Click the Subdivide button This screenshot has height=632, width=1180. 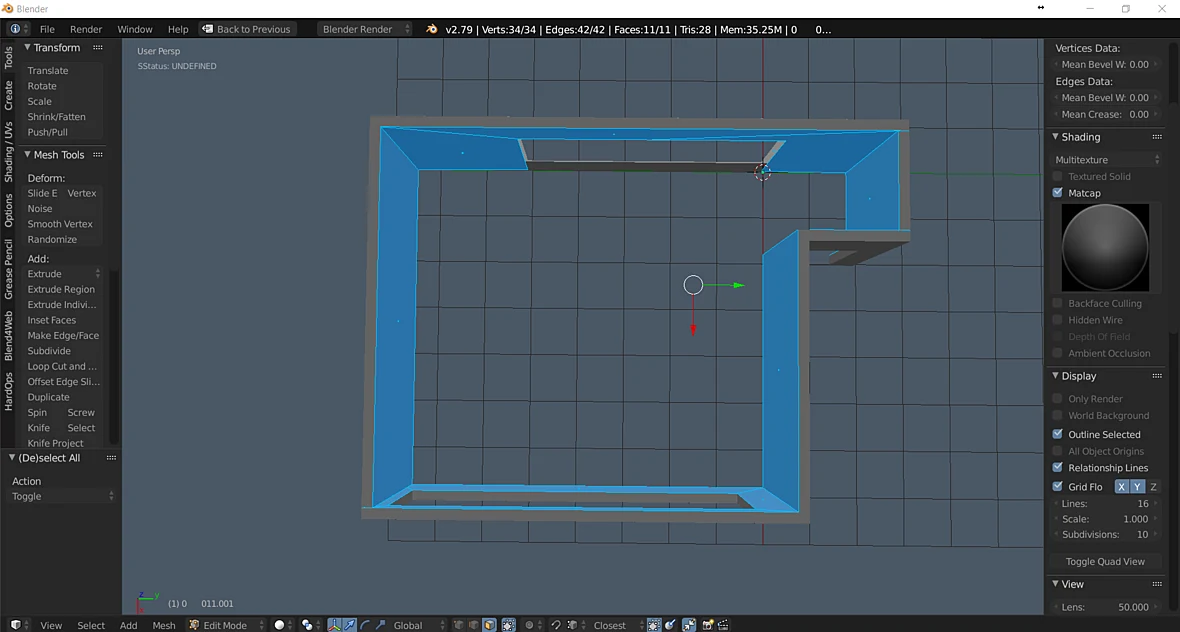(x=63, y=351)
